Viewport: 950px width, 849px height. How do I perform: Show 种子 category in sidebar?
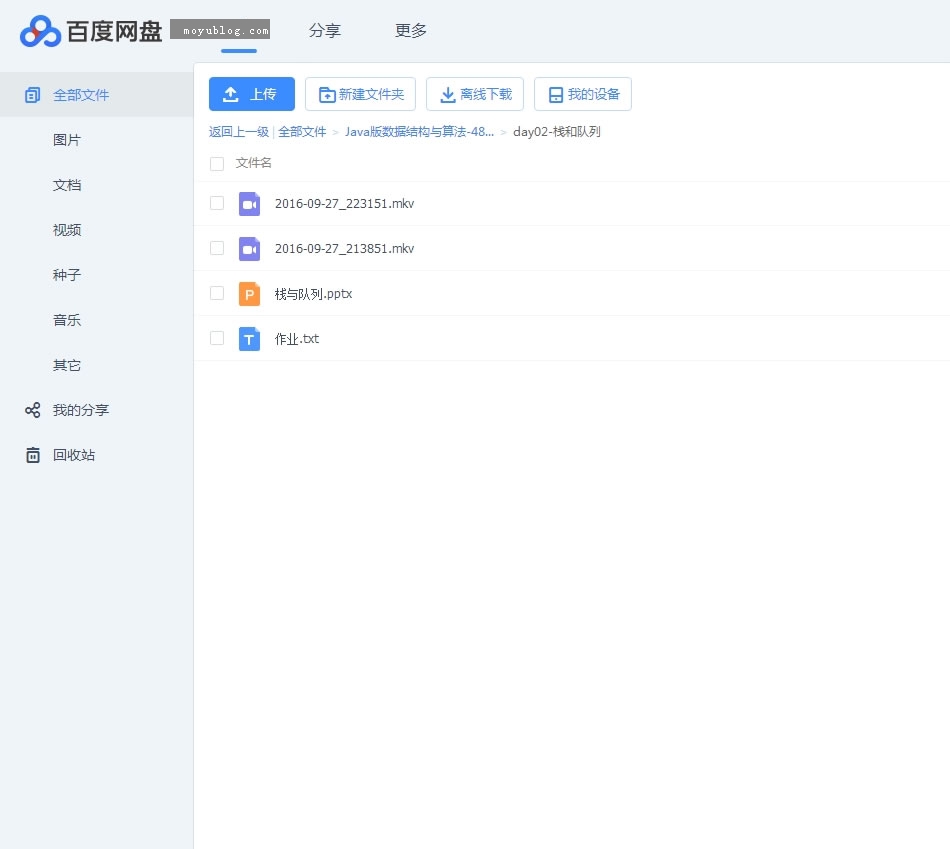coord(67,275)
